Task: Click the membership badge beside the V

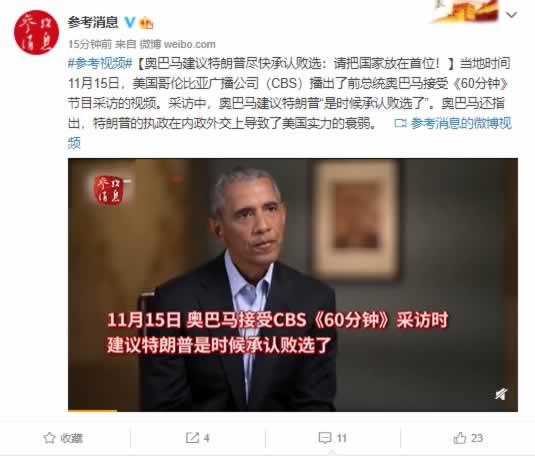Action: [146, 23]
